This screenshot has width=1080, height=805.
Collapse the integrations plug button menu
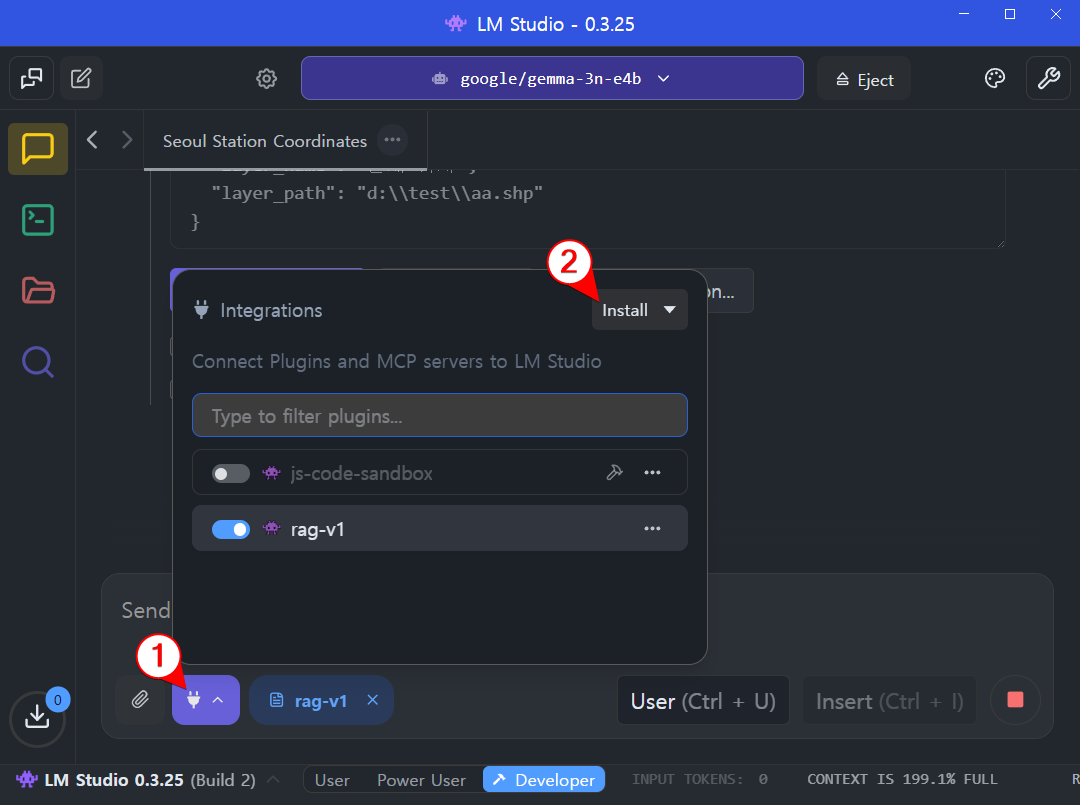(205, 700)
